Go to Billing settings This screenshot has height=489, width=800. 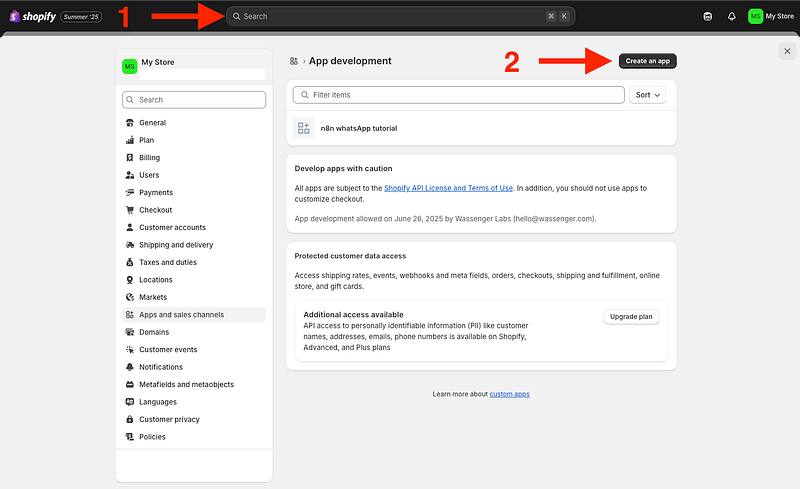pyautogui.click(x=149, y=158)
